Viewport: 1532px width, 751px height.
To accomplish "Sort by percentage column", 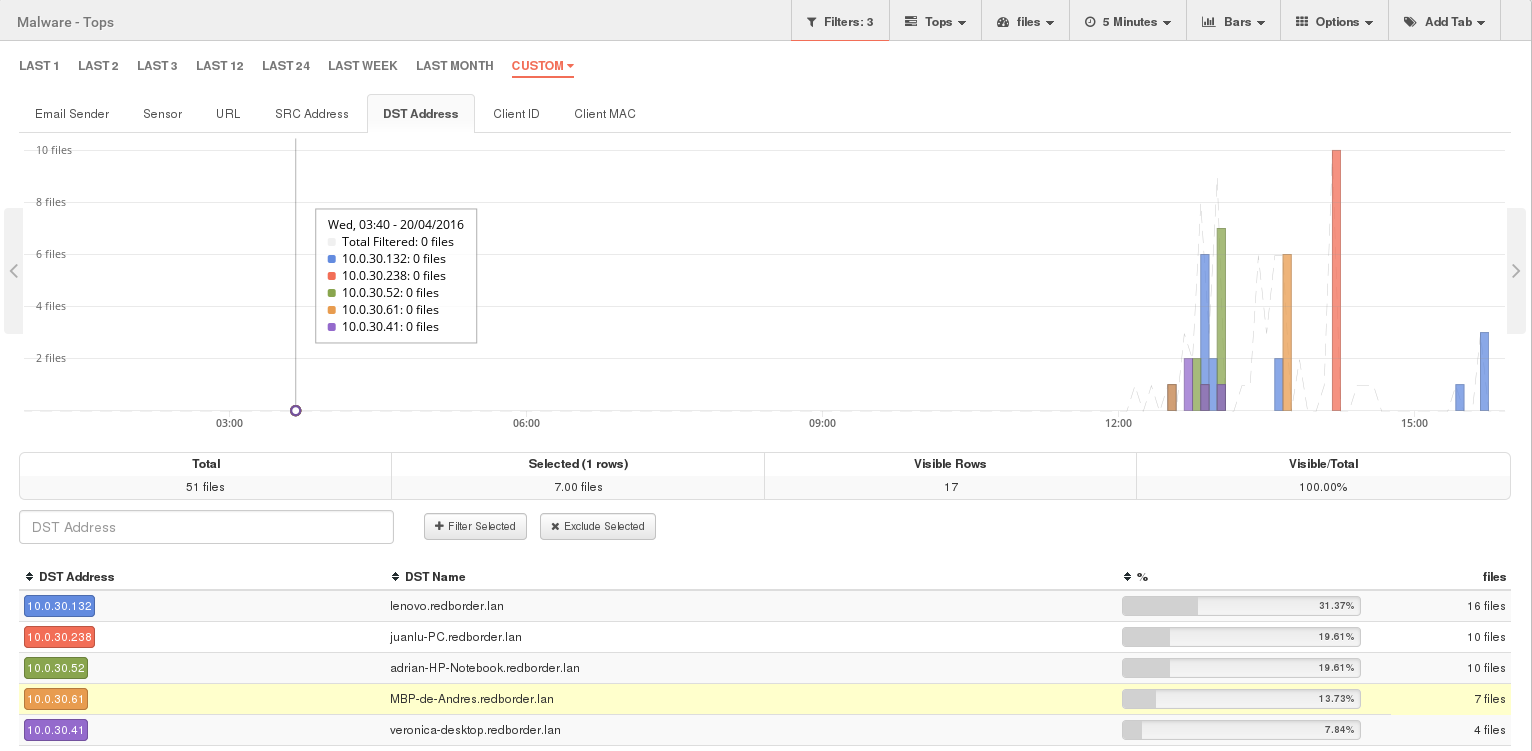I will coord(1136,577).
